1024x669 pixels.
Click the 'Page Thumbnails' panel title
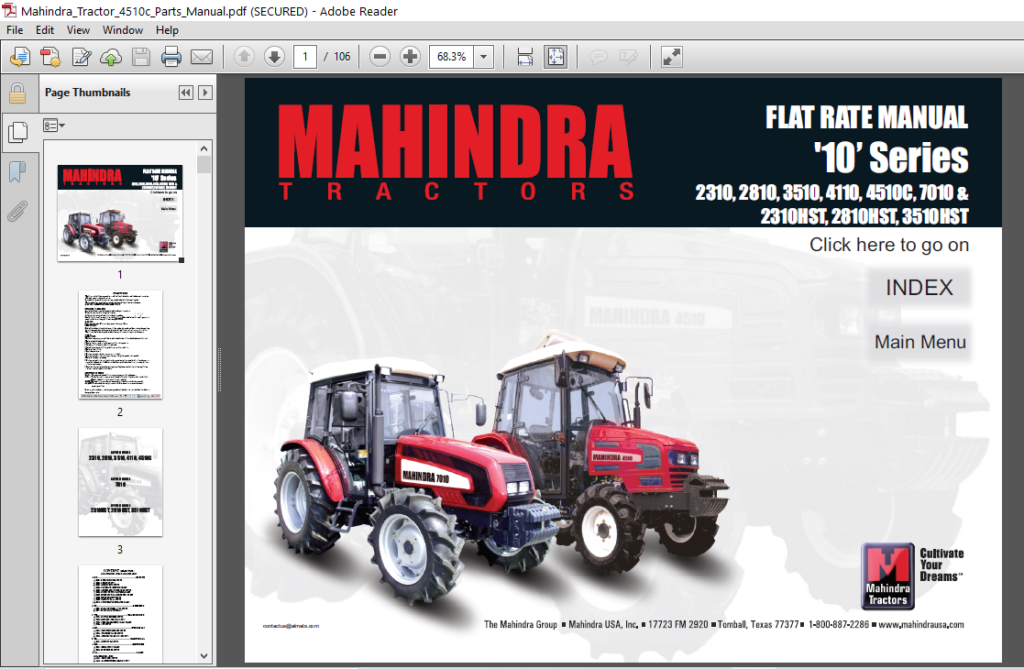point(88,93)
